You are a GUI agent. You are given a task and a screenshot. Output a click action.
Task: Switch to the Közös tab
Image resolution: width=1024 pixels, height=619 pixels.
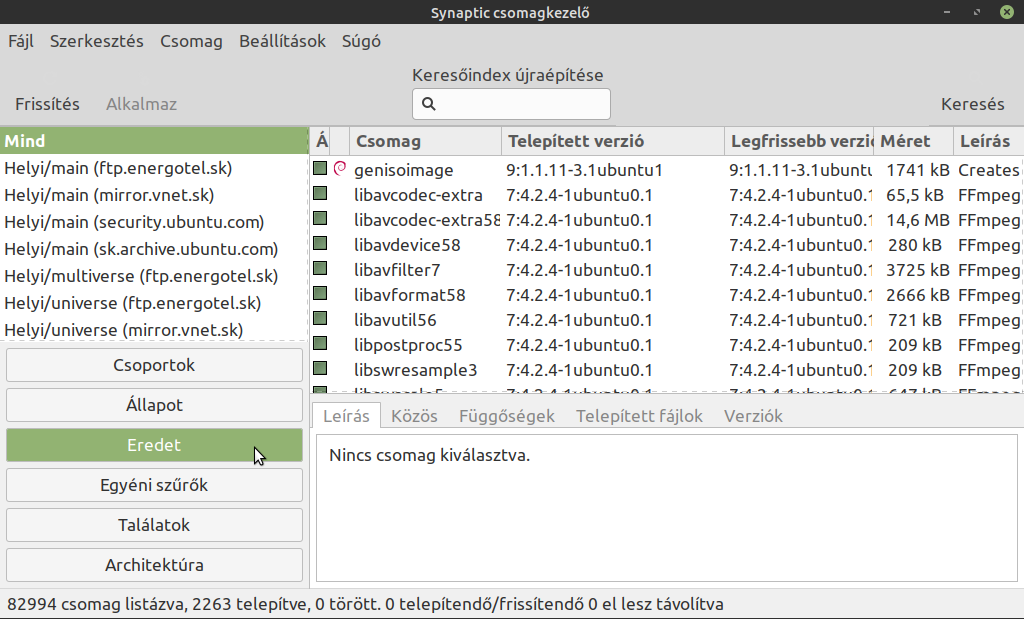click(414, 416)
